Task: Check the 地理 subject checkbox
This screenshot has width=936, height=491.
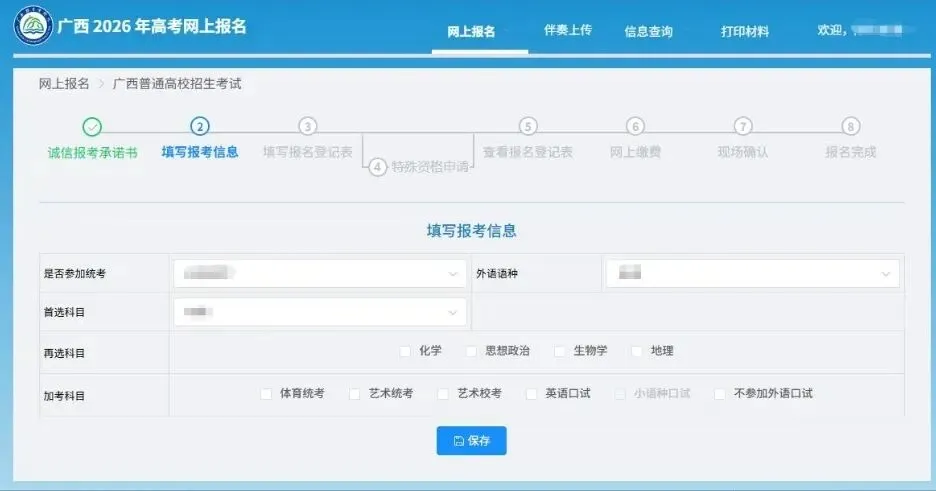Action: 637,351
